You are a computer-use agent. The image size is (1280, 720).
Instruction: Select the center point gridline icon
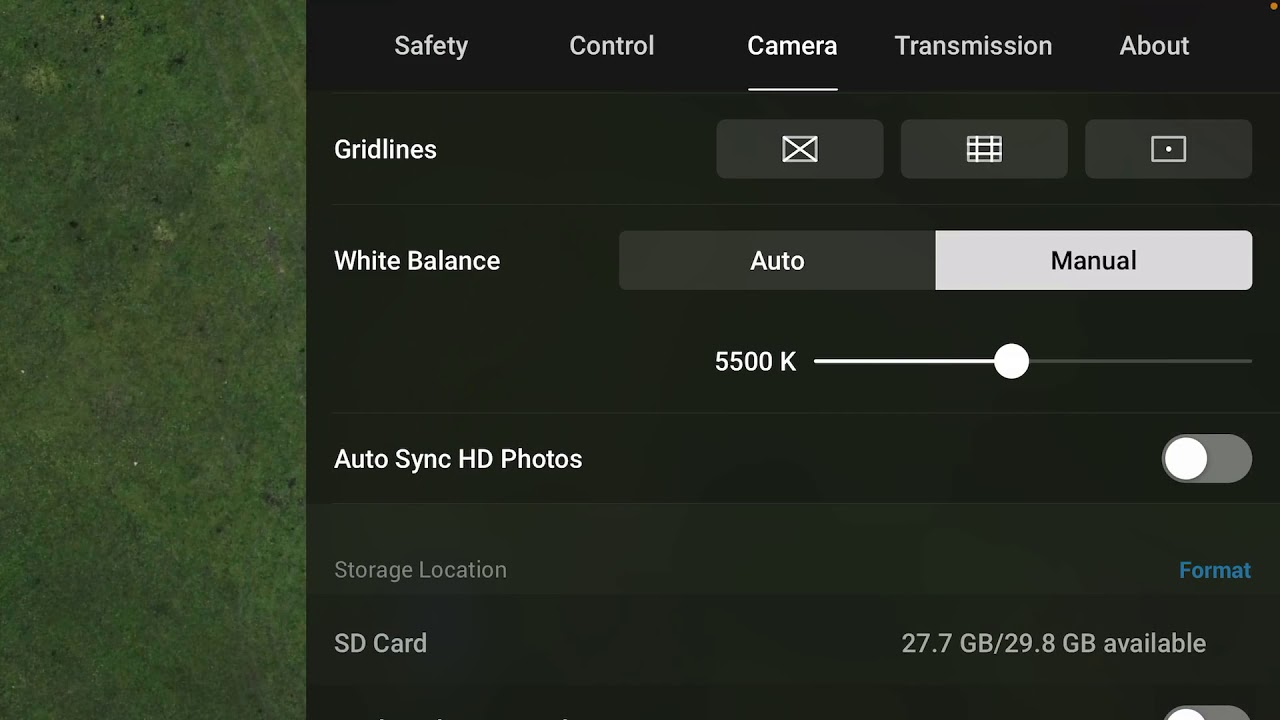1168,149
